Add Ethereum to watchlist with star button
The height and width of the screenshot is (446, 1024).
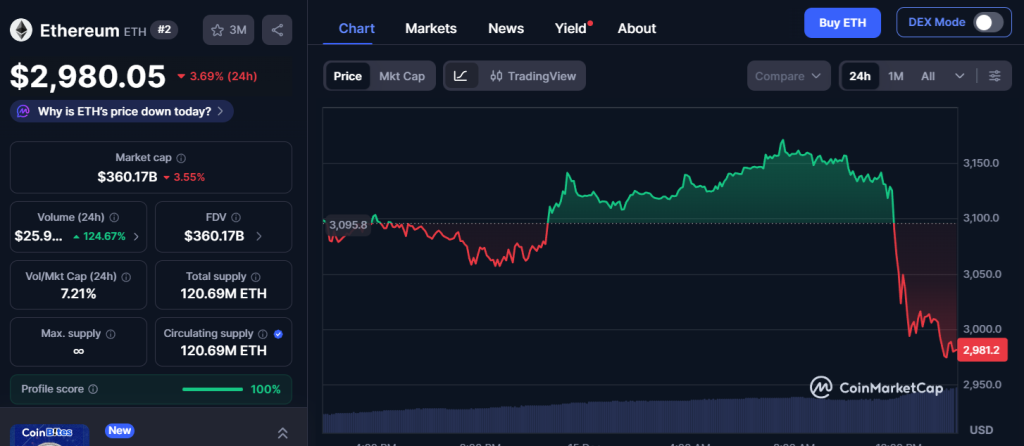229,30
